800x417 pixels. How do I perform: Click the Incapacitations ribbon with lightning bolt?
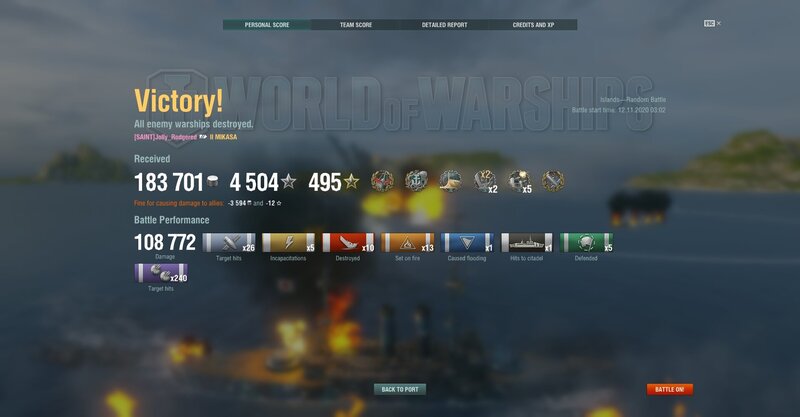click(288, 243)
